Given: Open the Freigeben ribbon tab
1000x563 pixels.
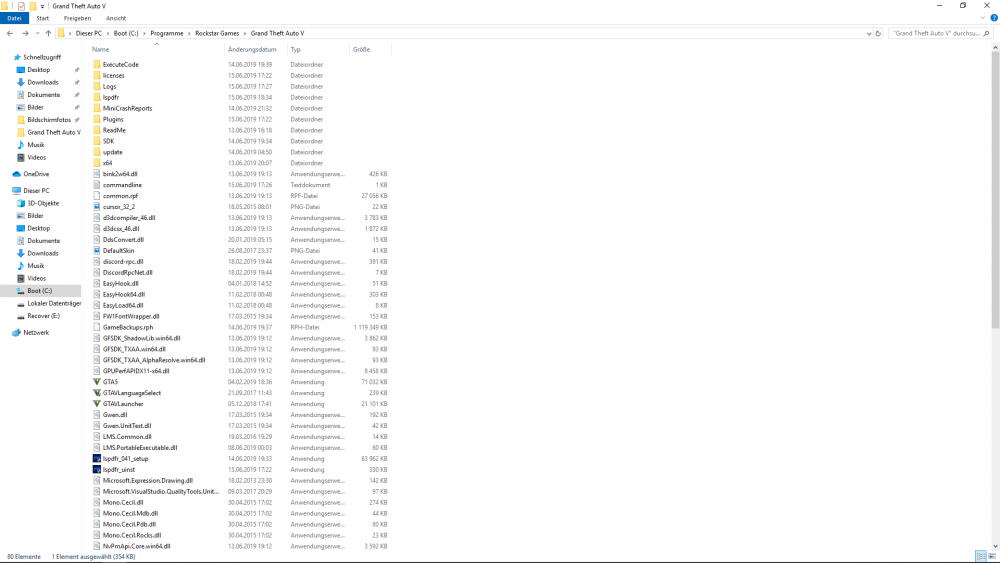Looking at the screenshot, I should (x=77, y=18).
